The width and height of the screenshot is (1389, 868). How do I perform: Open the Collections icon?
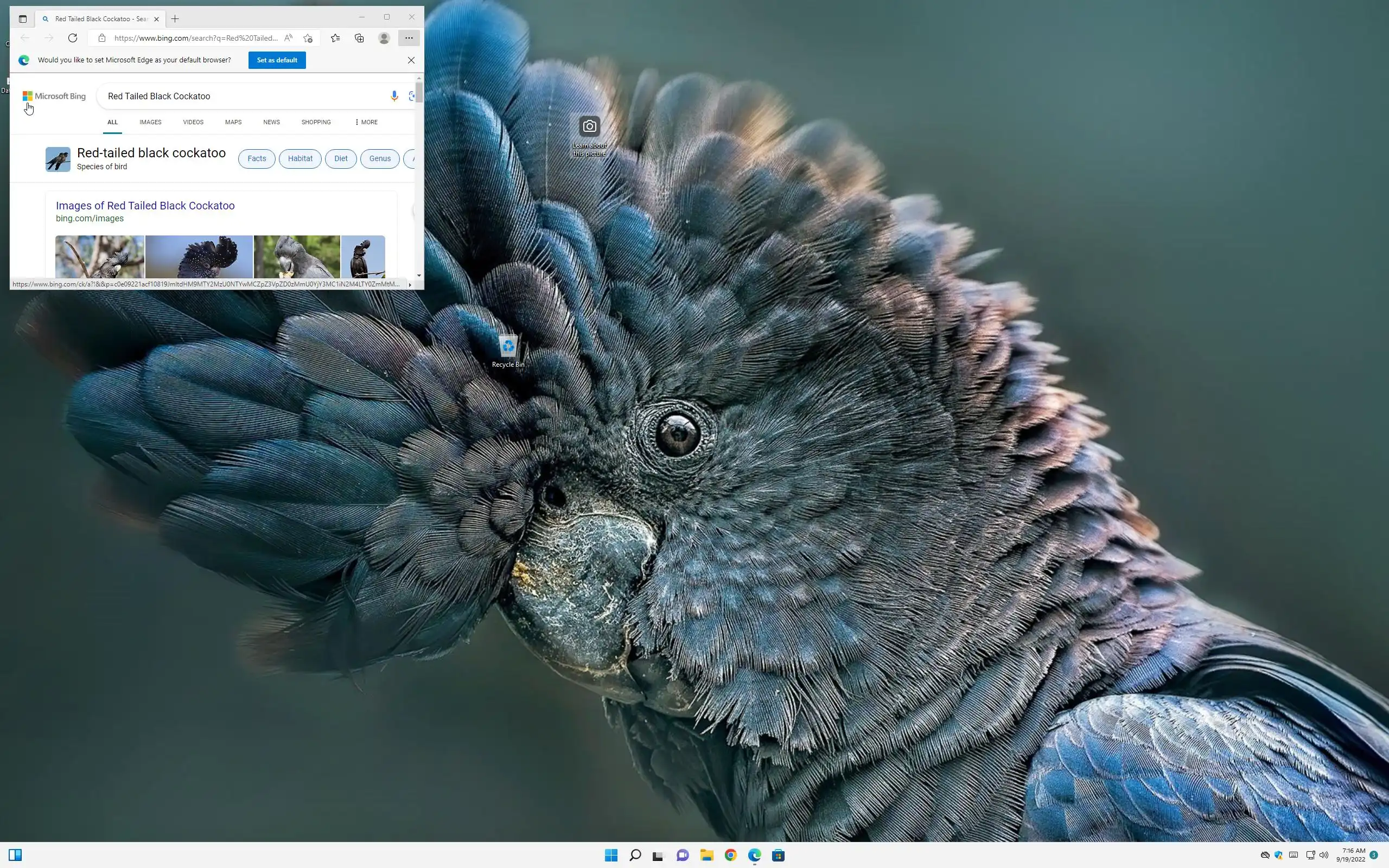359,38
